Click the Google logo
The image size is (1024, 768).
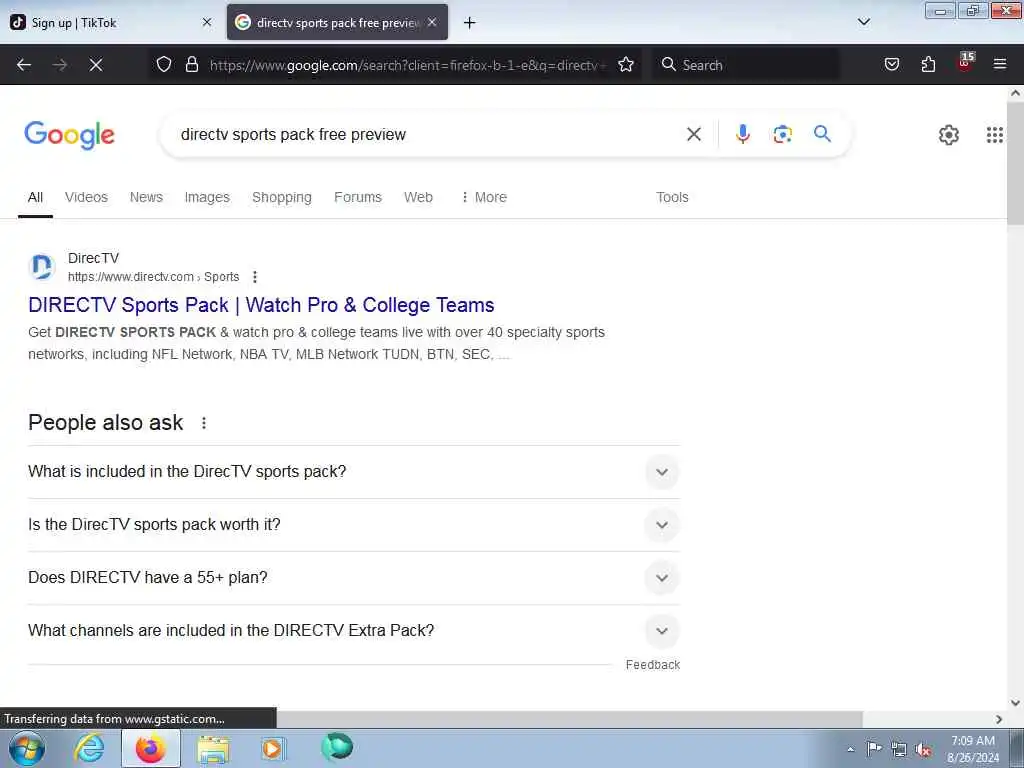click(70, 135)
